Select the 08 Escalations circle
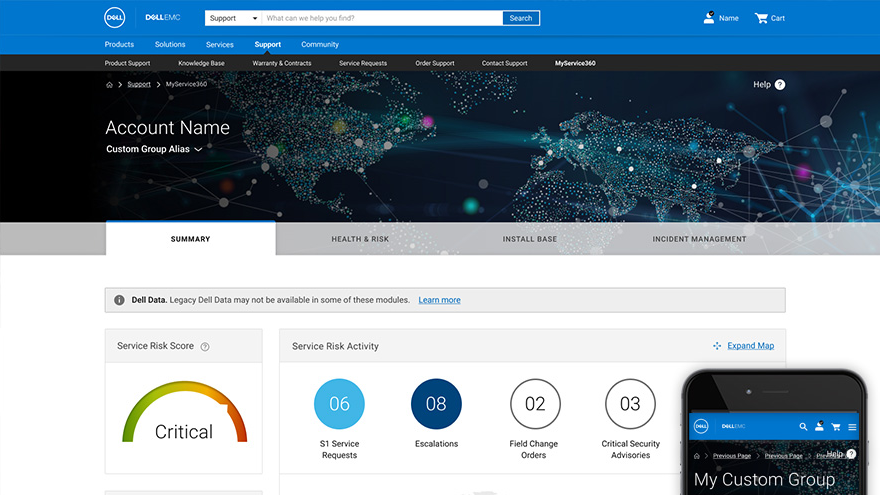Image resolution: width=880 pixels, height=495 pixels. 436,404
